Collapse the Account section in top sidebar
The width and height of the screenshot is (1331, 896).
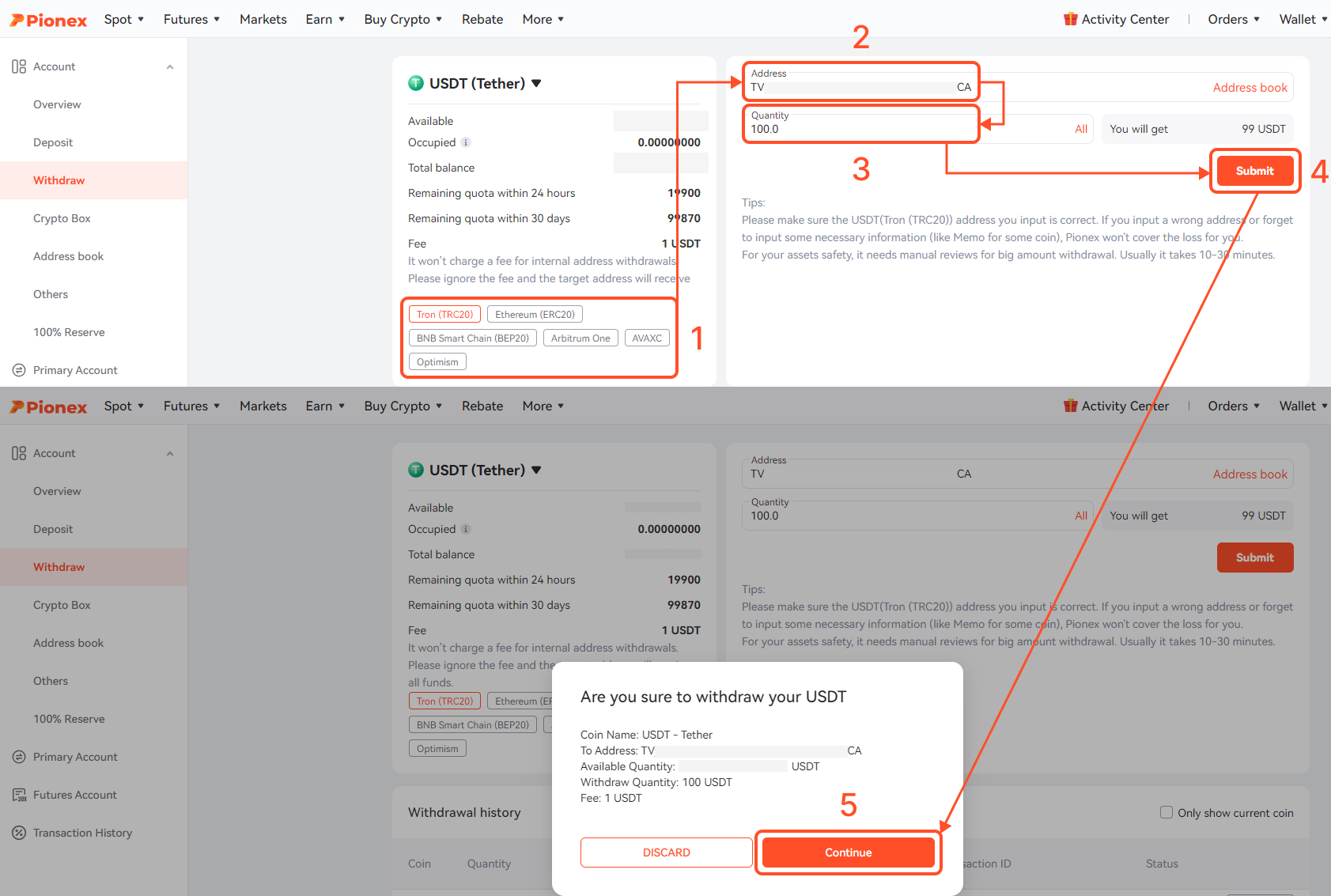(x=170, y=66)
